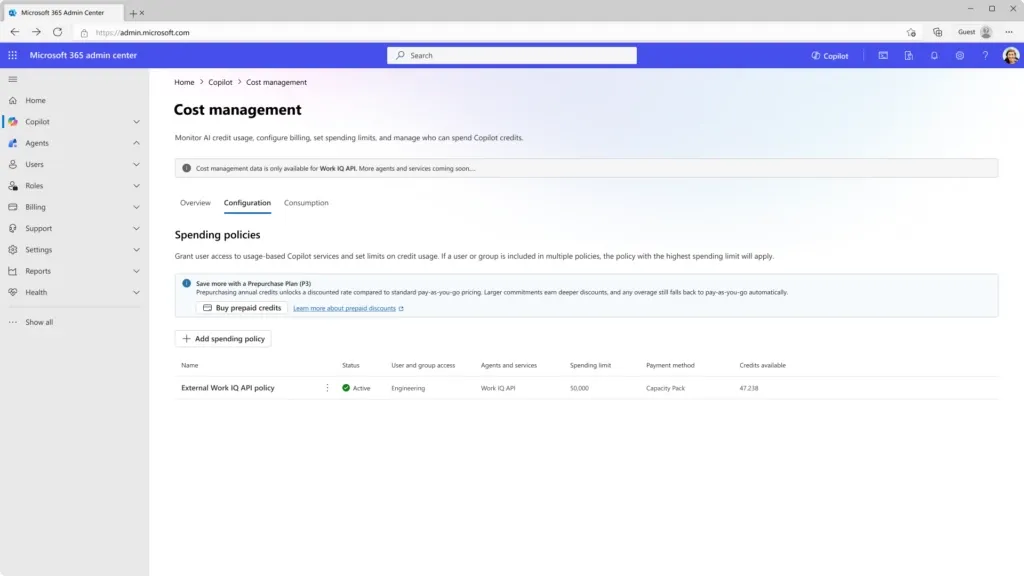
Task: Click the Settings sidebar gear icon
Action: tap(12, 249)
